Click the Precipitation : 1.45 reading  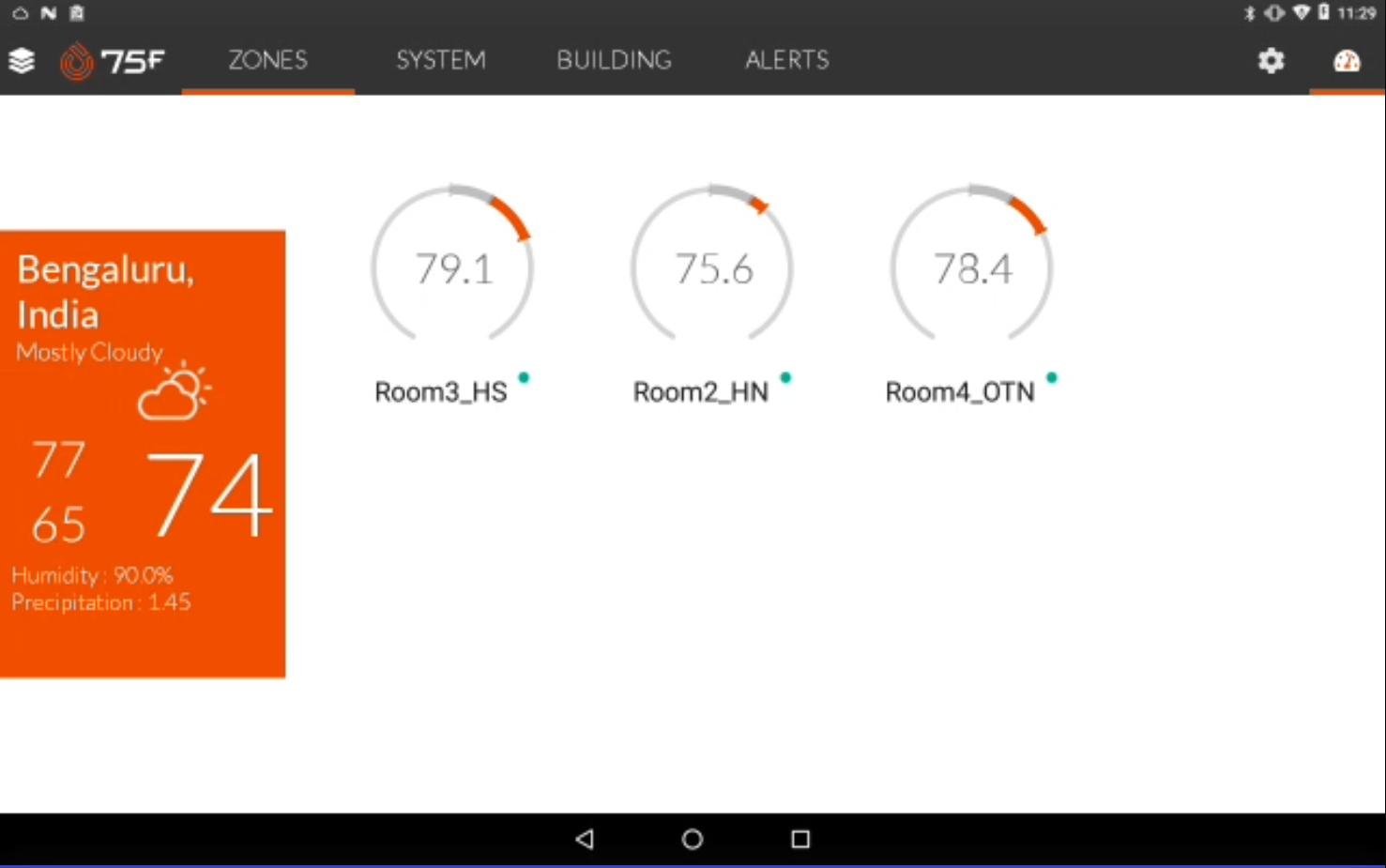(101, 602)
